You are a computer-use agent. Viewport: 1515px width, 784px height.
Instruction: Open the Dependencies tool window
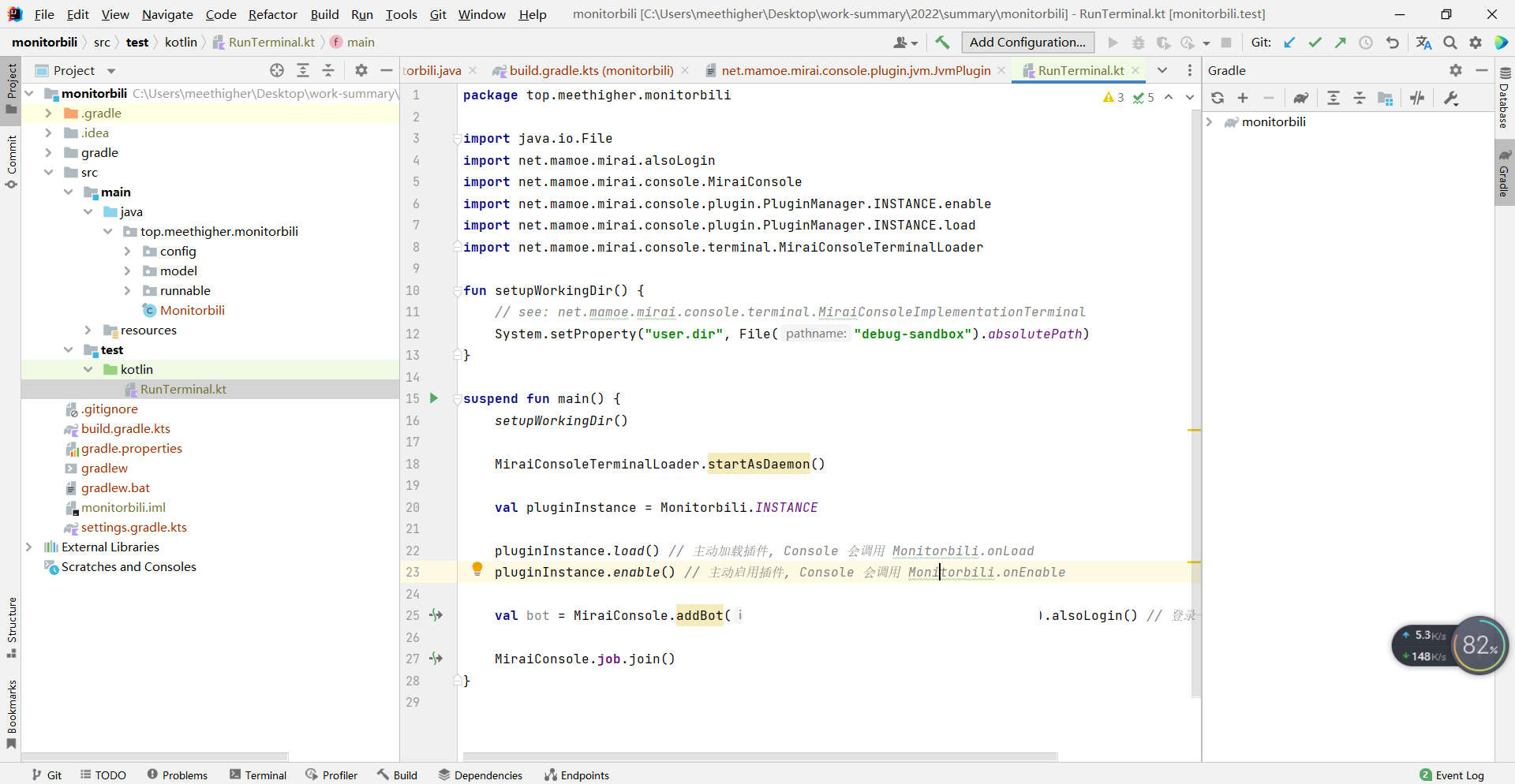tap(481, 775)
